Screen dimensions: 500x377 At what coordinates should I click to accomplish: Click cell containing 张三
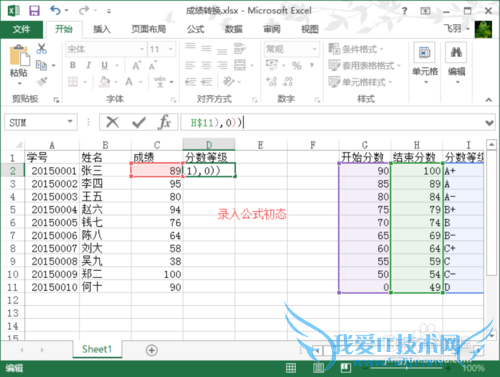point(105,171)
